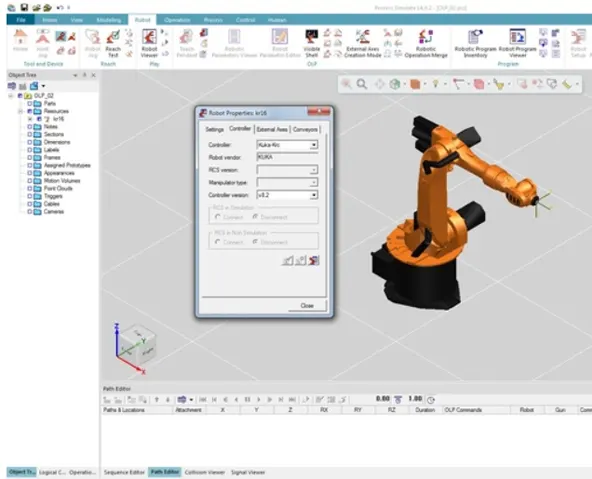Click the light bulb display icon
This screenshot has height=479, width=592.
(x=435, y=84)
